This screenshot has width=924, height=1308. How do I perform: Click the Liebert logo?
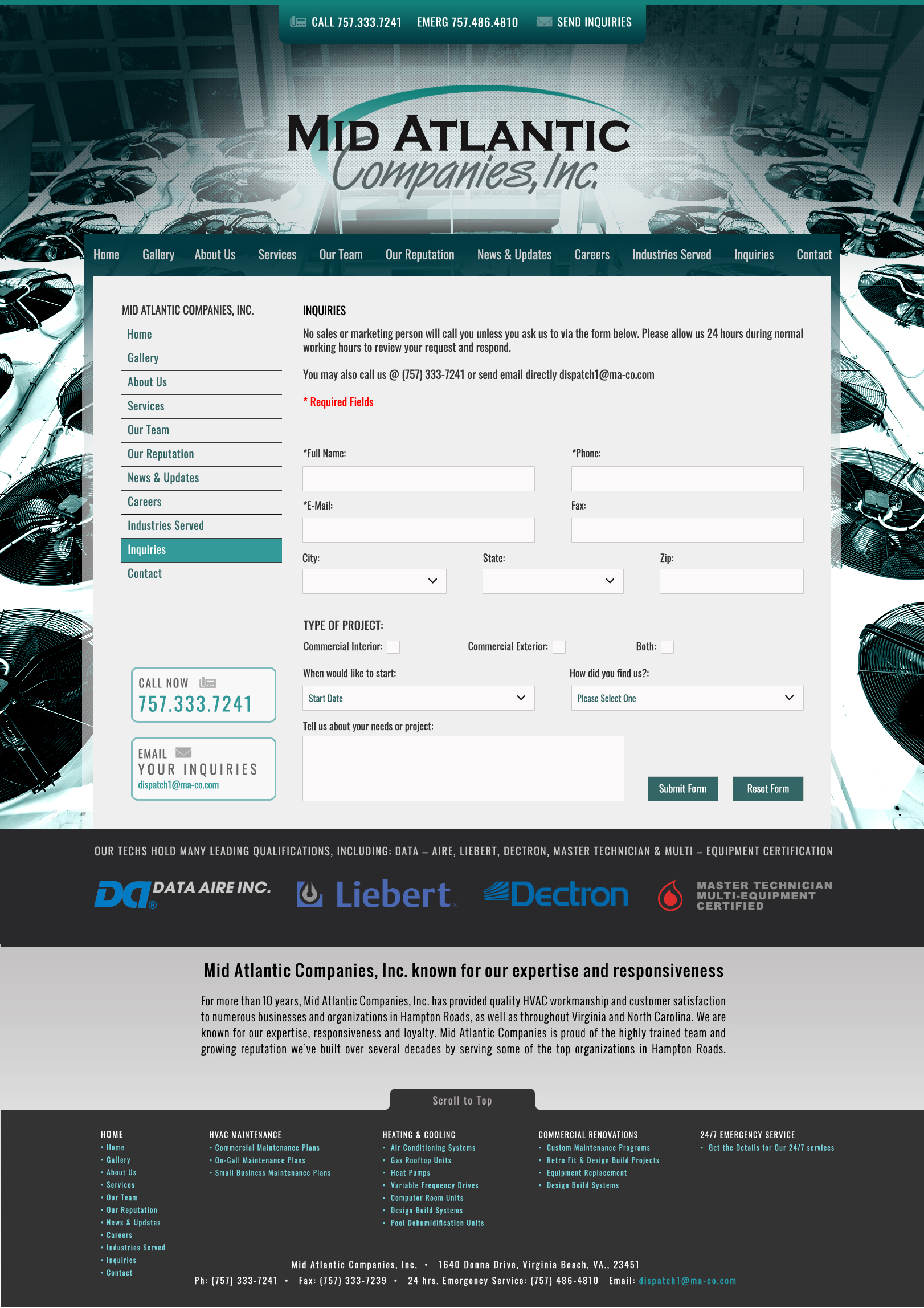(x=377, y=894)
